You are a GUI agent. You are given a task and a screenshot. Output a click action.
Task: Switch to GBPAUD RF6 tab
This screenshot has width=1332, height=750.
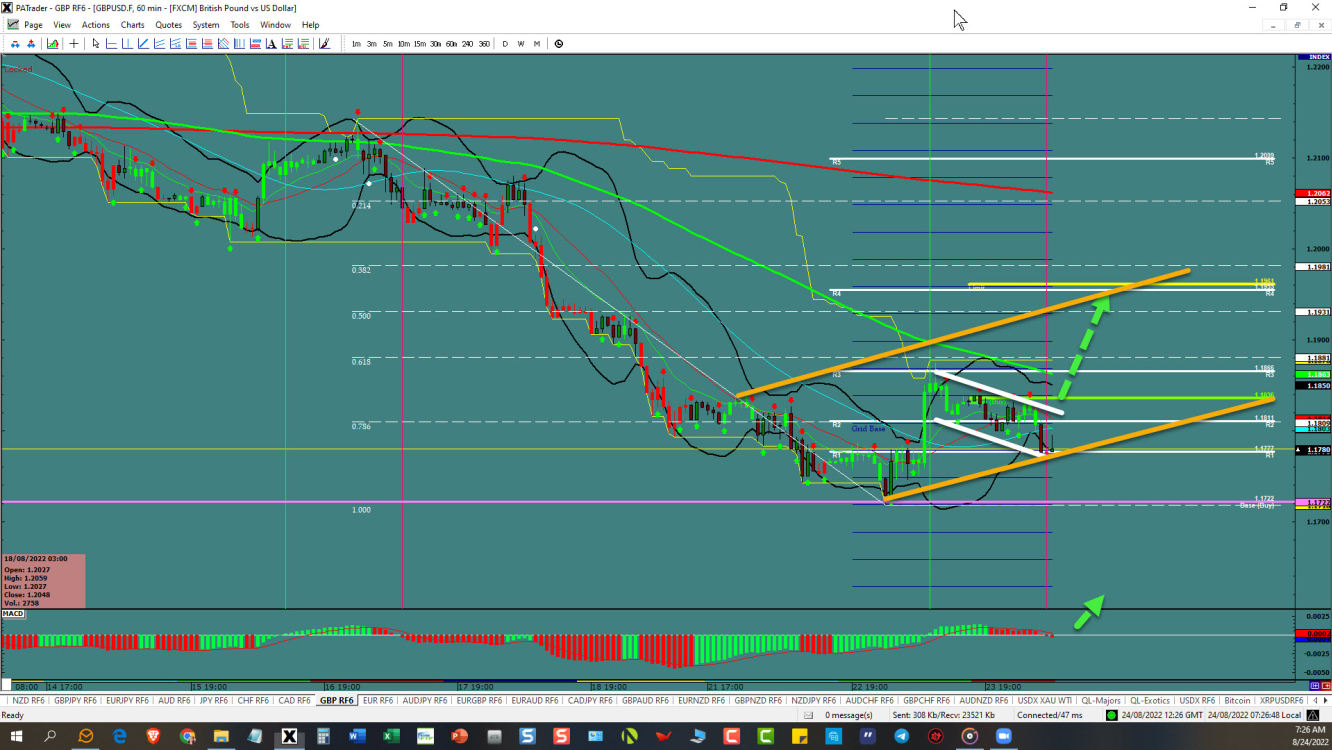tap(647, 700)
